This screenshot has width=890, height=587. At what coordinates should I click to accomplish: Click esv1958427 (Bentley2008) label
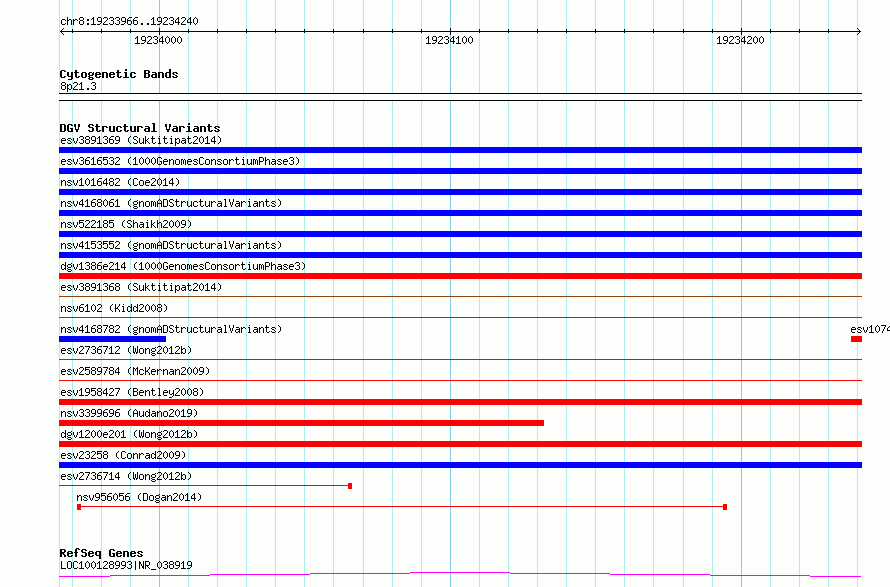(132, 392)
